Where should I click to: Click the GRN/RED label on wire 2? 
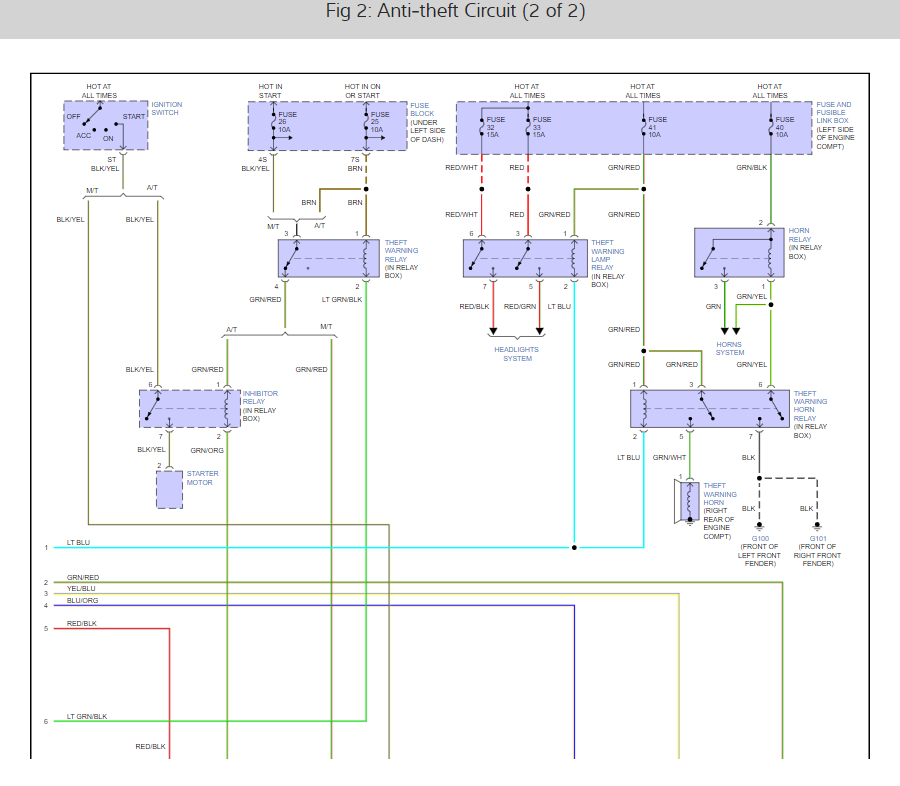point(83,578)
